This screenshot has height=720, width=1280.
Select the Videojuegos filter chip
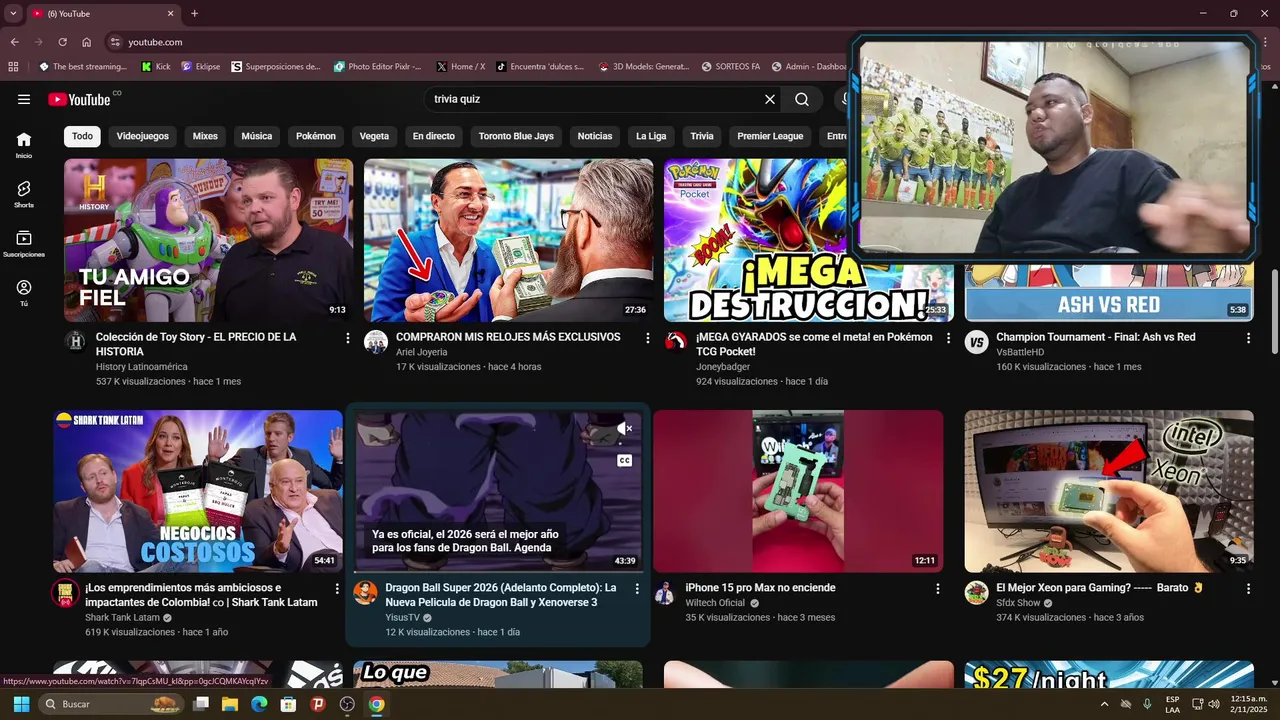point(143,136)
